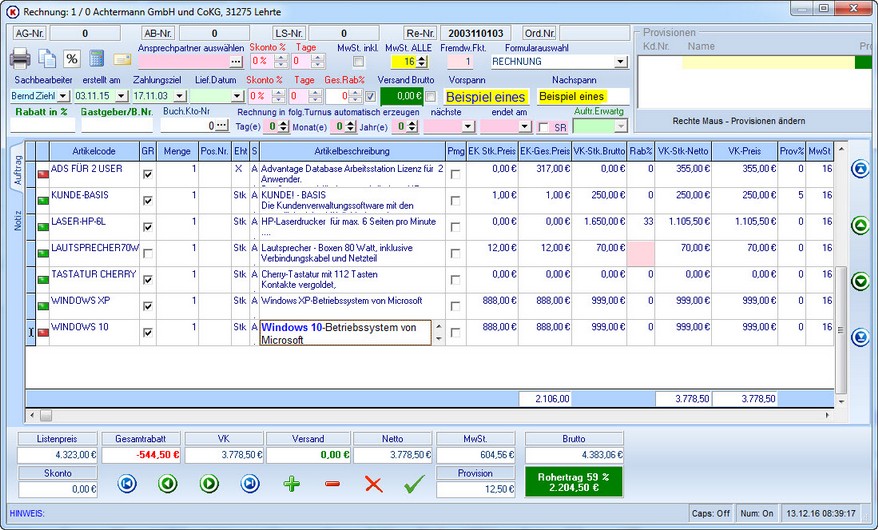The height and width of the screenshot is (530, 878).
Task: Click the AG-Nr. button
Action: click(30, 33)
